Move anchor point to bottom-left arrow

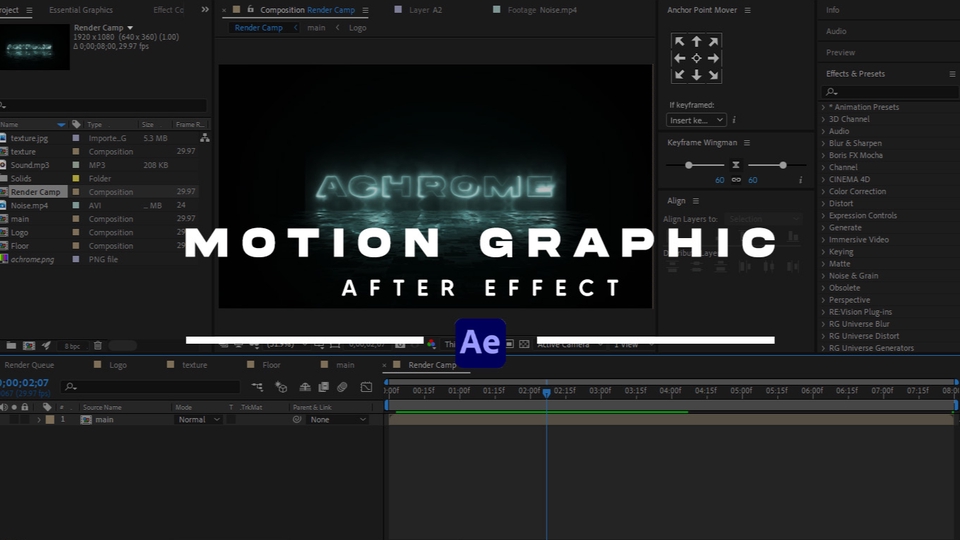(679, 75)
